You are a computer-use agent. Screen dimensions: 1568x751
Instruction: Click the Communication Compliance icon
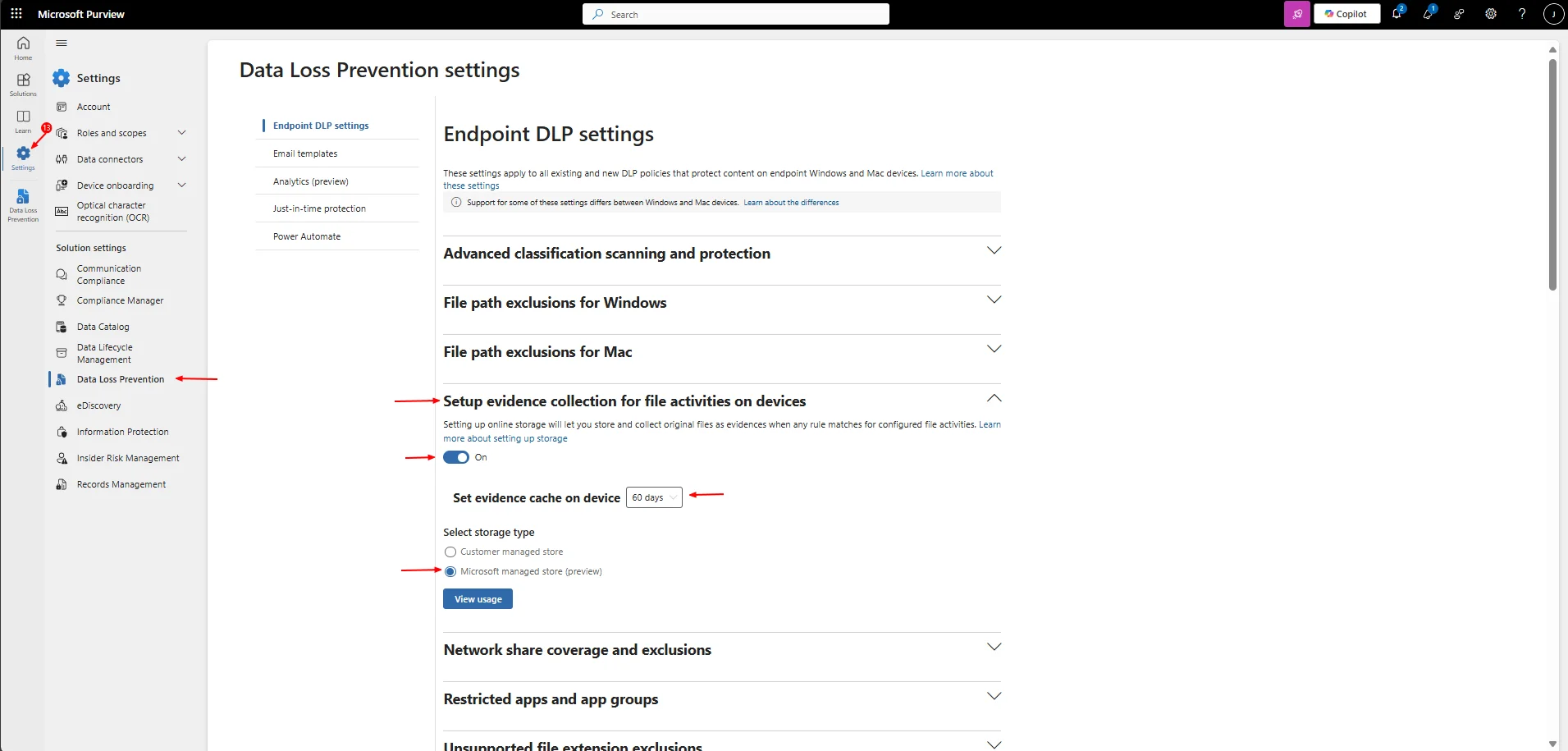62,274
